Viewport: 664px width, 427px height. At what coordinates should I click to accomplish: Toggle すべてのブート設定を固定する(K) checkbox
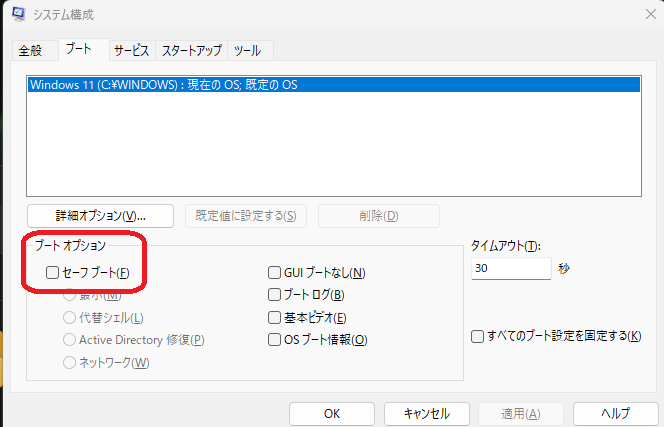click(x=477, y=337)
